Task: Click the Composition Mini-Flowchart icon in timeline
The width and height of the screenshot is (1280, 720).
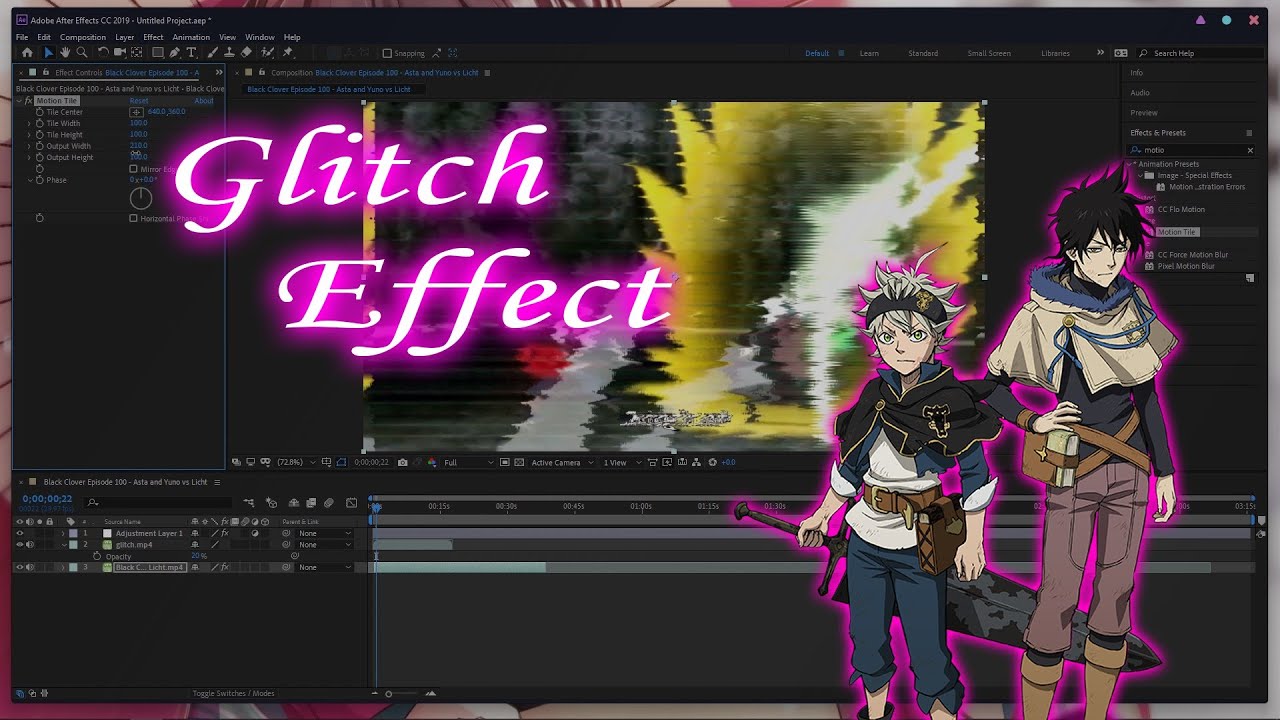Action: coord(249,503)
